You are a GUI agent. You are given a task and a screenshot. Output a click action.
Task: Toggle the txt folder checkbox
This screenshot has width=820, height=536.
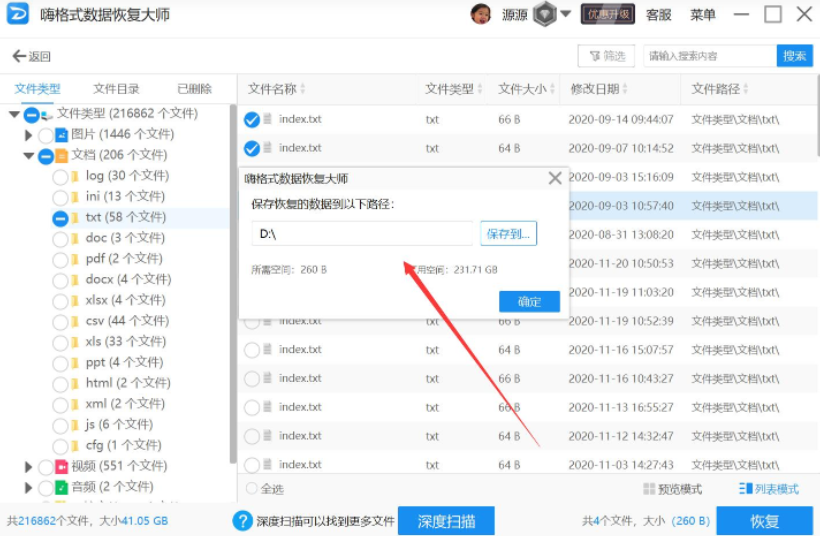click(x=60, y=218)
